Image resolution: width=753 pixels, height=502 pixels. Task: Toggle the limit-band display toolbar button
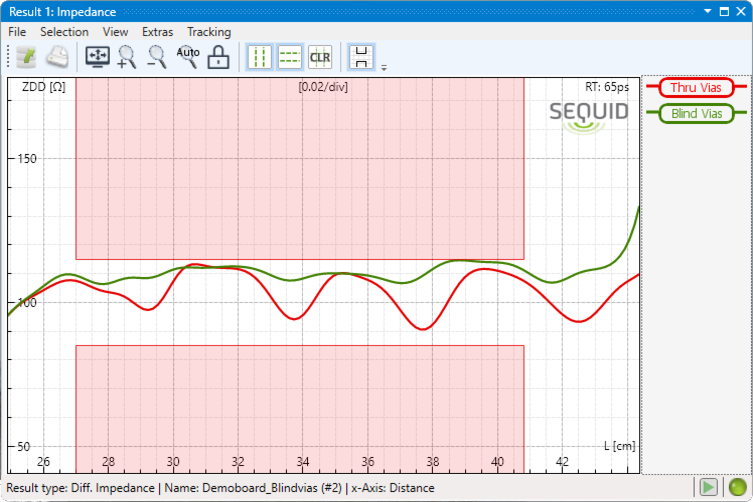[361, 57]
